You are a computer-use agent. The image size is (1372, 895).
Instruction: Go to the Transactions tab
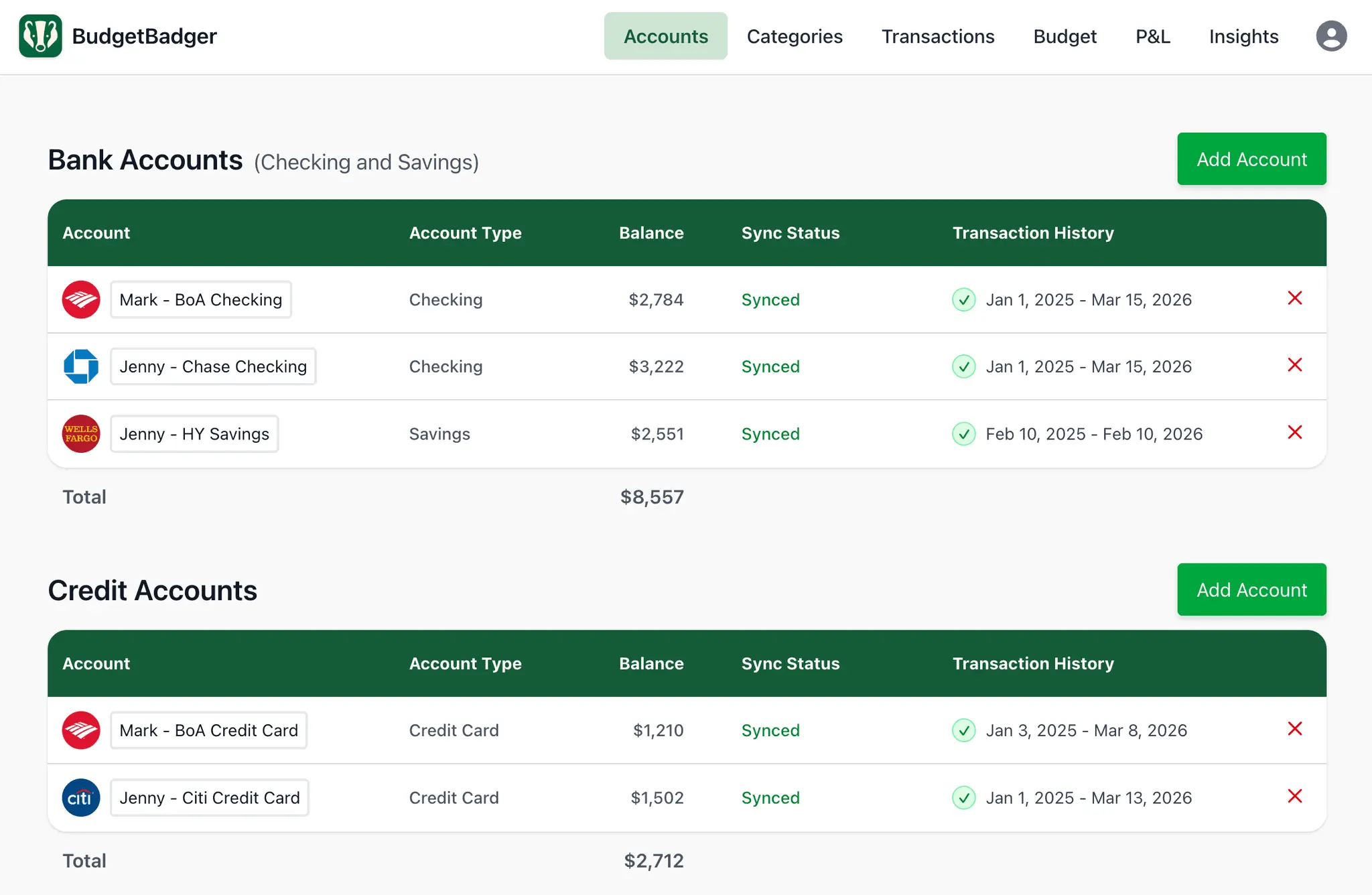938,36
